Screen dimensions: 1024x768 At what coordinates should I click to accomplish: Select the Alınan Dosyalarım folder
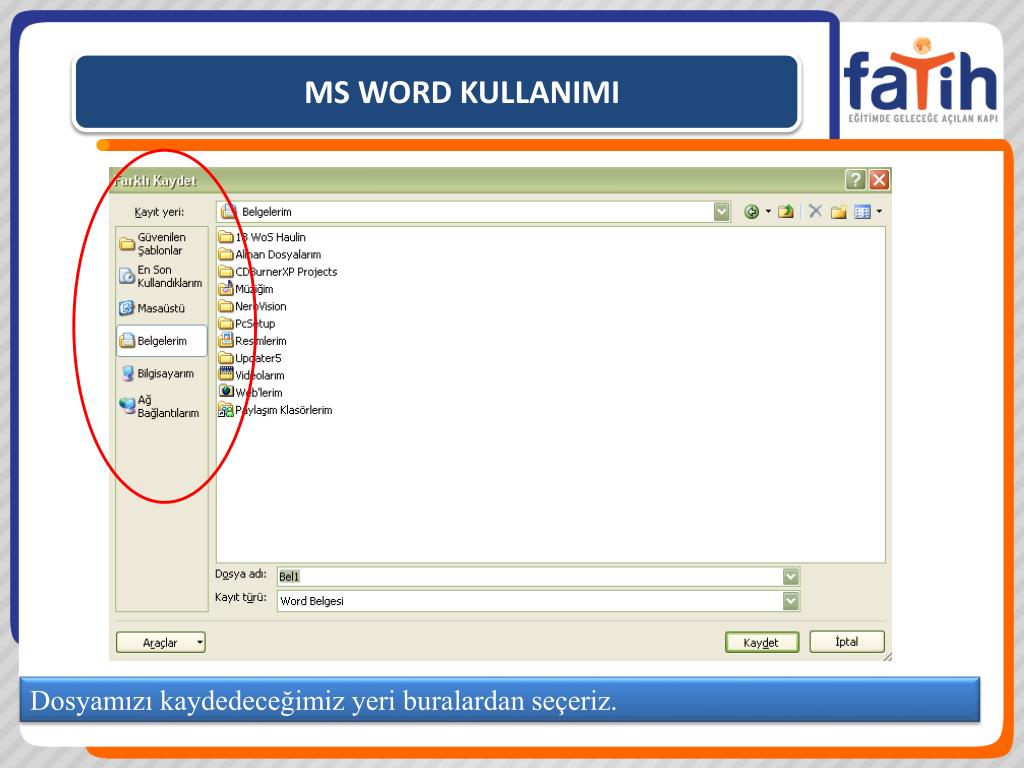(270, 255)
